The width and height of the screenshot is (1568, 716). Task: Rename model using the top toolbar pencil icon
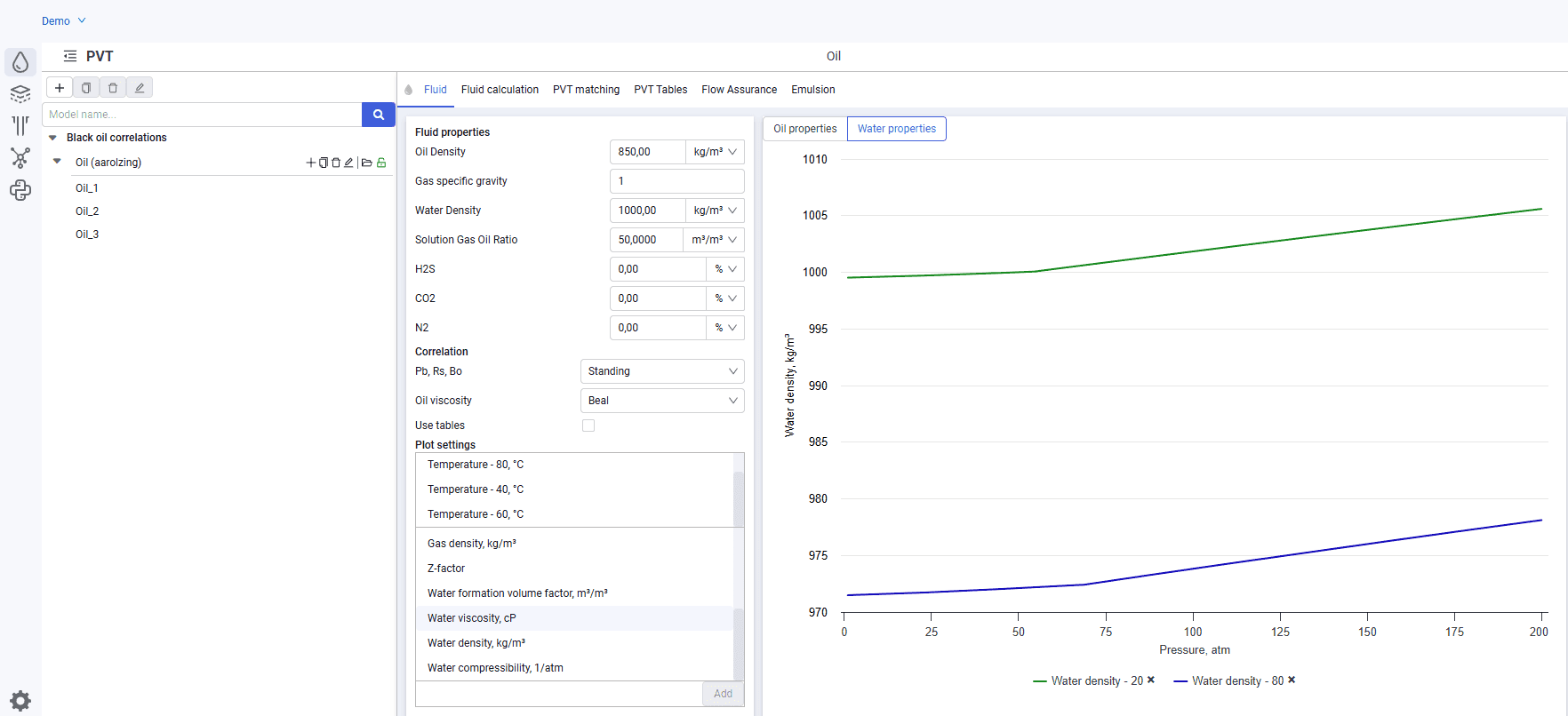140,88
